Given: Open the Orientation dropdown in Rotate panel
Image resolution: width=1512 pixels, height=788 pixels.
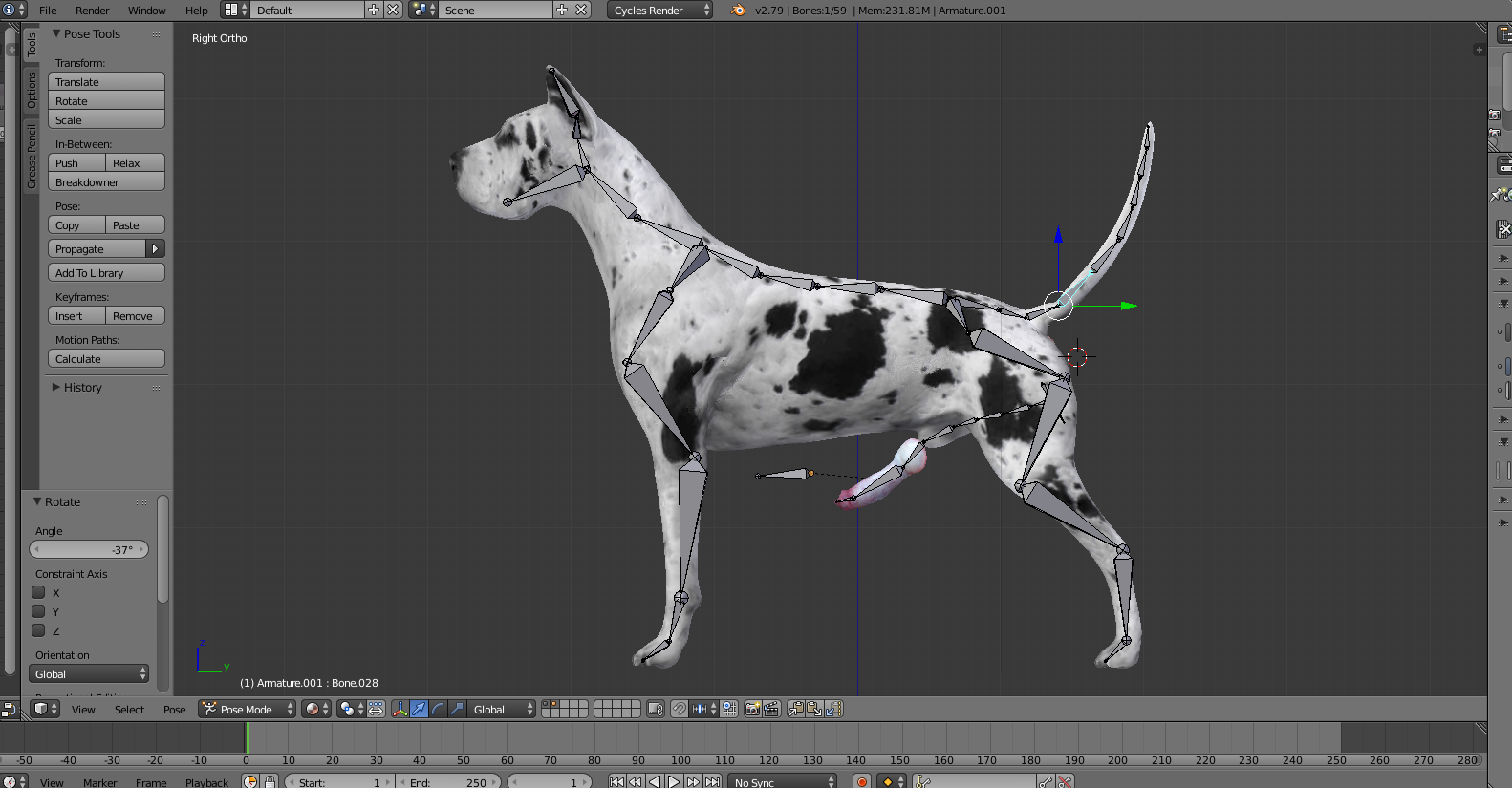Looking at the screenshot, I should (x=89, y=673).
